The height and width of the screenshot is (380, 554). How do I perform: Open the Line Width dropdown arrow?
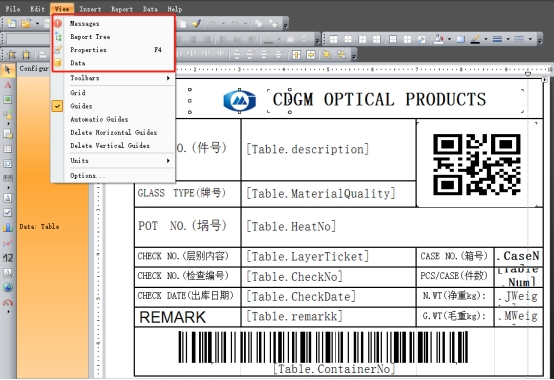(508, 39)
